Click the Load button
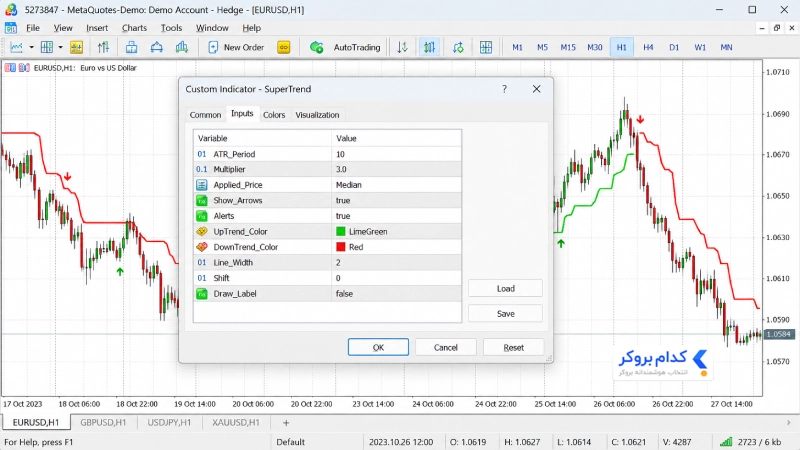The width and height of the screenshot is (800, 450). [x=505, y=289]
